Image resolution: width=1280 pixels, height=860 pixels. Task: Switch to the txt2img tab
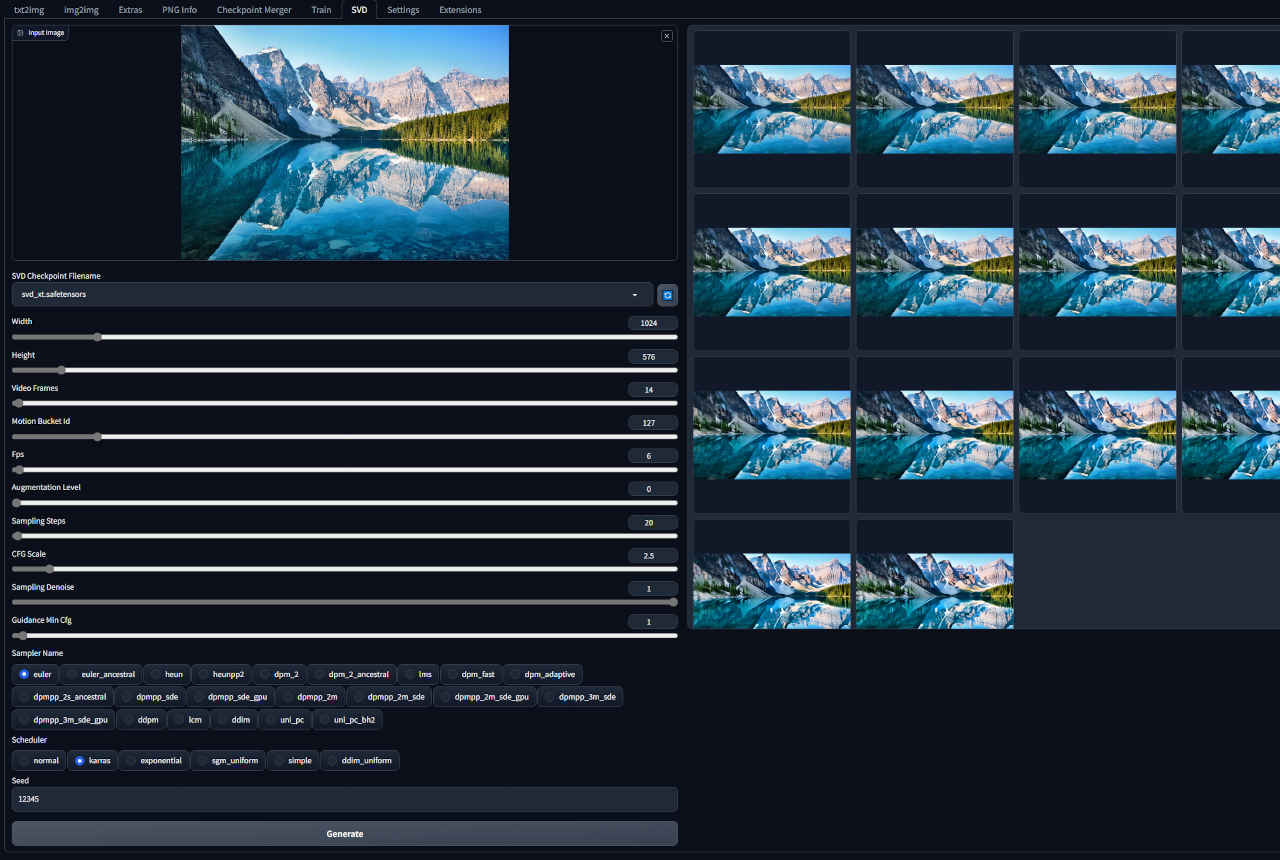pos(28,10)
